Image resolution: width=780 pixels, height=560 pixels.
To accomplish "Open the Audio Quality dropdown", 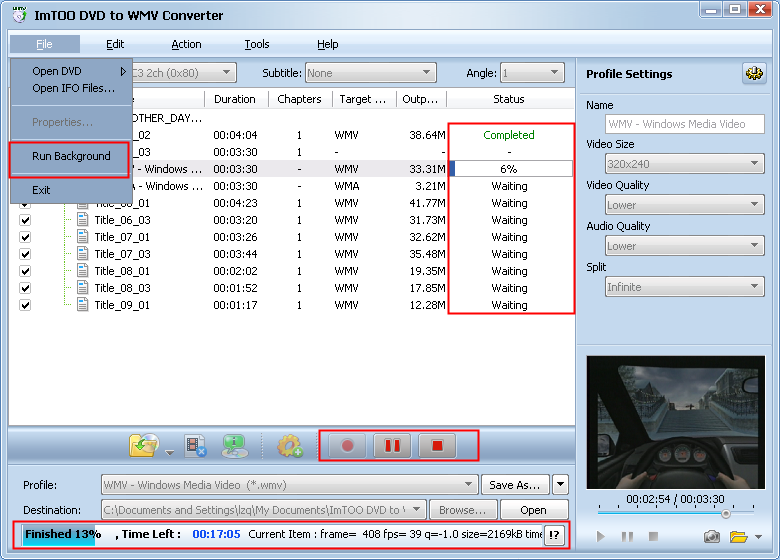I will [684, 246].
